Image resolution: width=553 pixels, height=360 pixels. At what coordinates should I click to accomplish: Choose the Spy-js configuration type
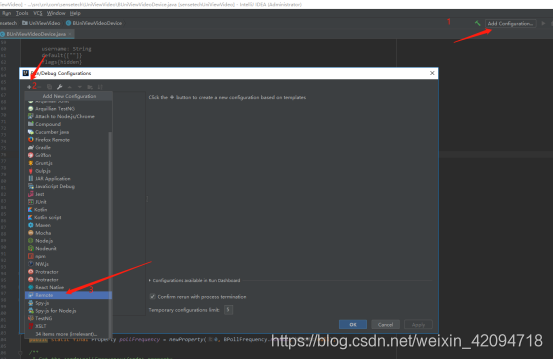coord(68,303)
